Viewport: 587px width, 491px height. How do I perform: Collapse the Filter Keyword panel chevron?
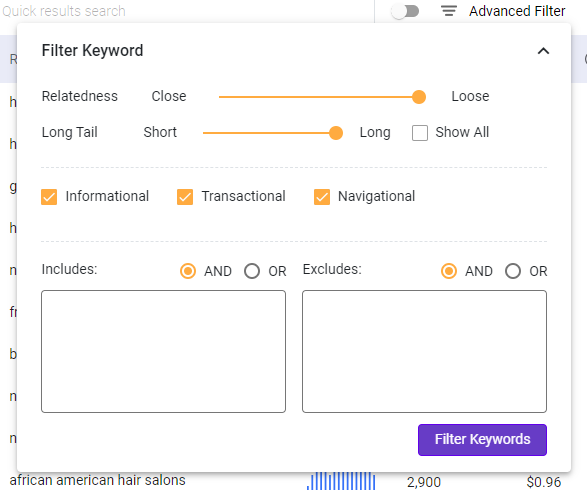pos(543,51)
